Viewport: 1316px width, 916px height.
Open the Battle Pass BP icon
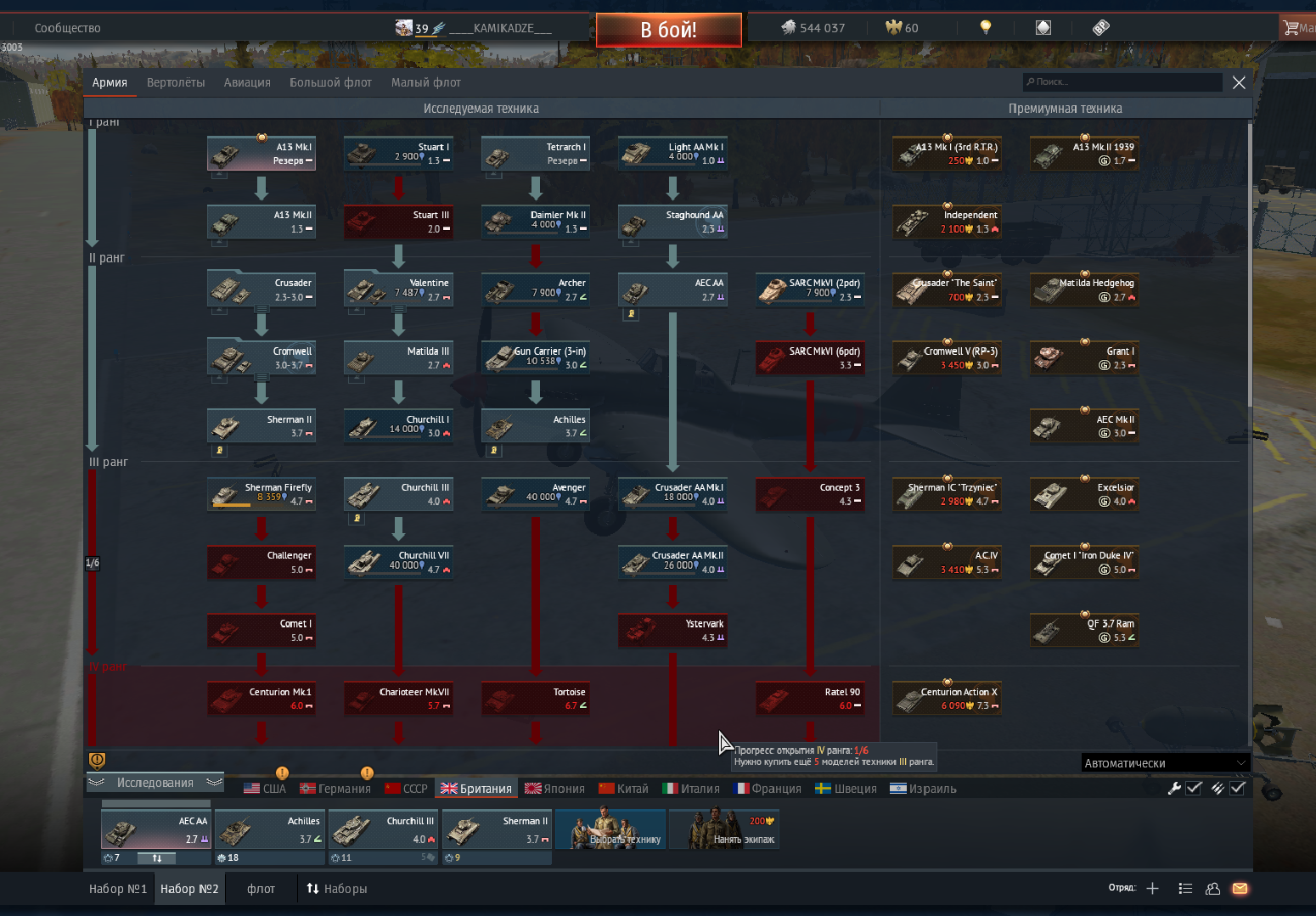(1101, 27)
